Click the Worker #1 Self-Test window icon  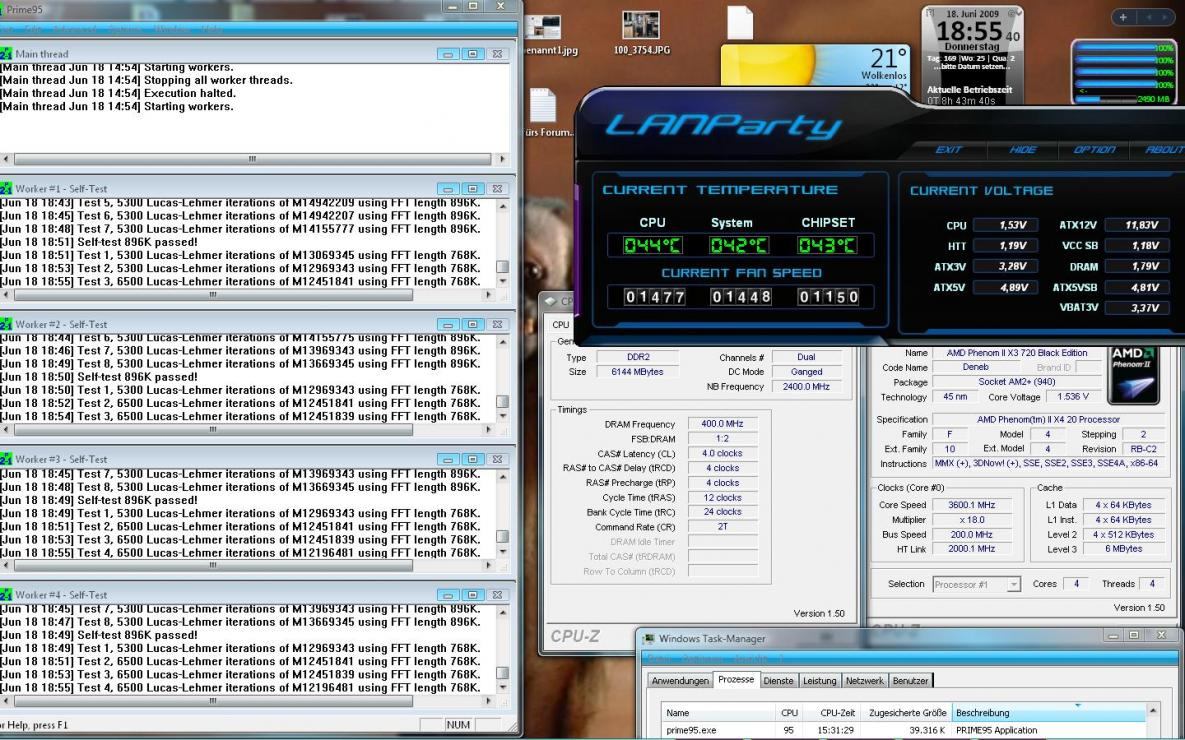[x=5, y=188]
